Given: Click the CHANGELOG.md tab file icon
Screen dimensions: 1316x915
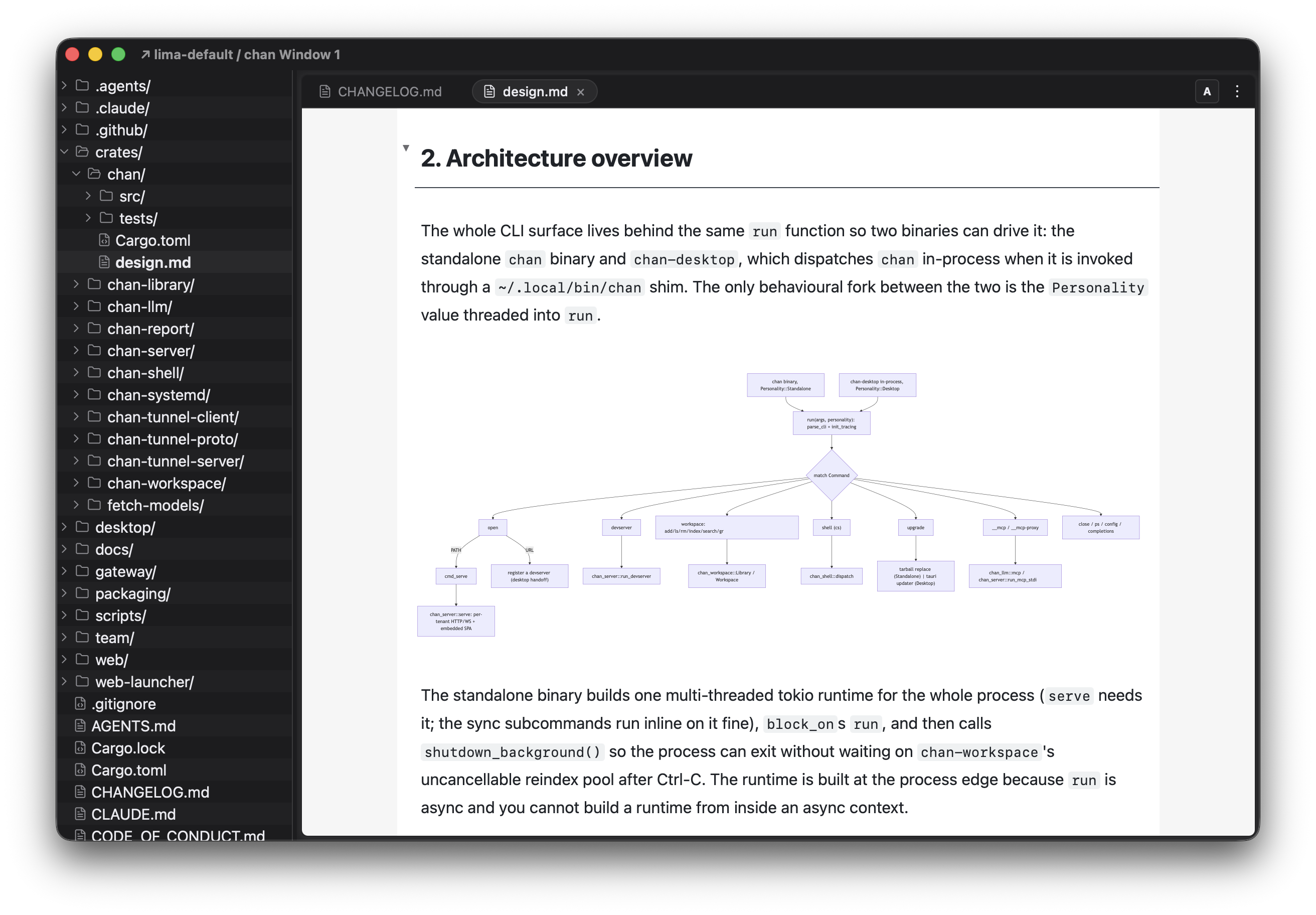Looking at the screenshot, I should (325, 92).
